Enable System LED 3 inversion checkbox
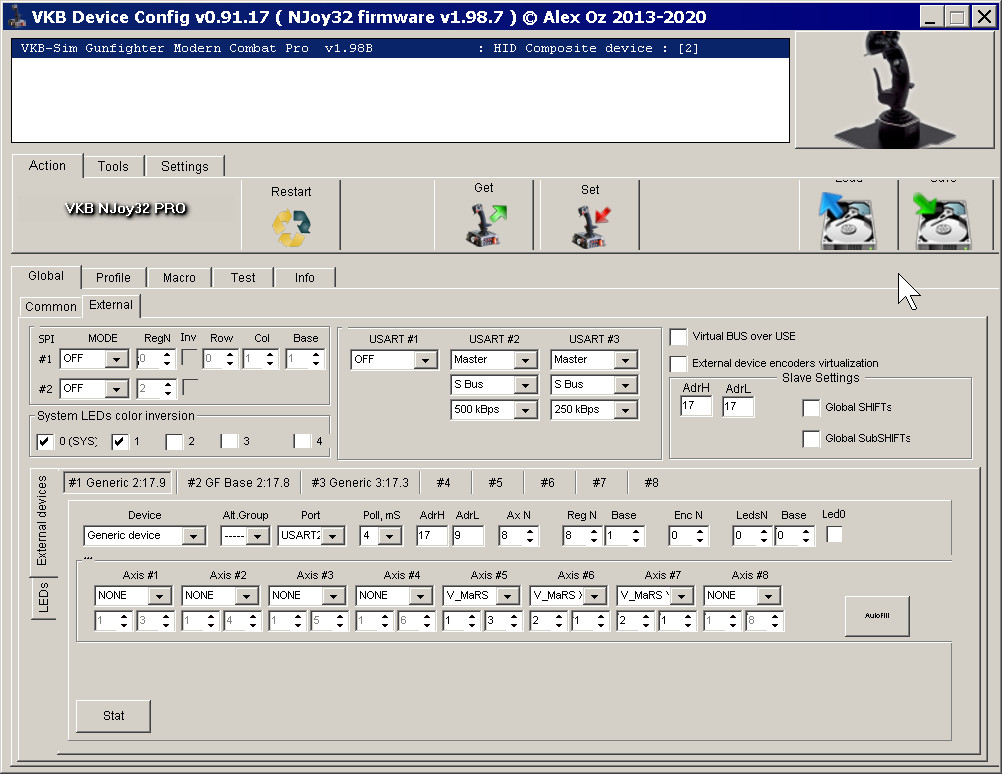1002x774 pixels. click(229, 441)
